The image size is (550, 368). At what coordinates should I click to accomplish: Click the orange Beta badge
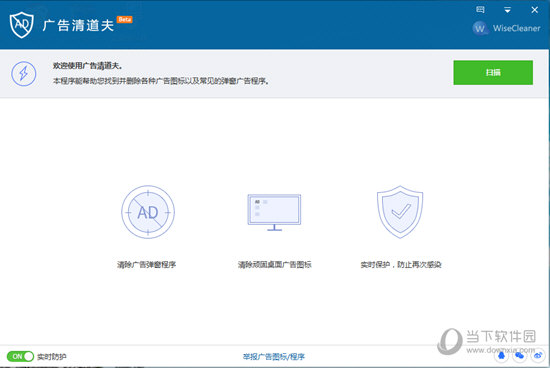click(125, 19)
